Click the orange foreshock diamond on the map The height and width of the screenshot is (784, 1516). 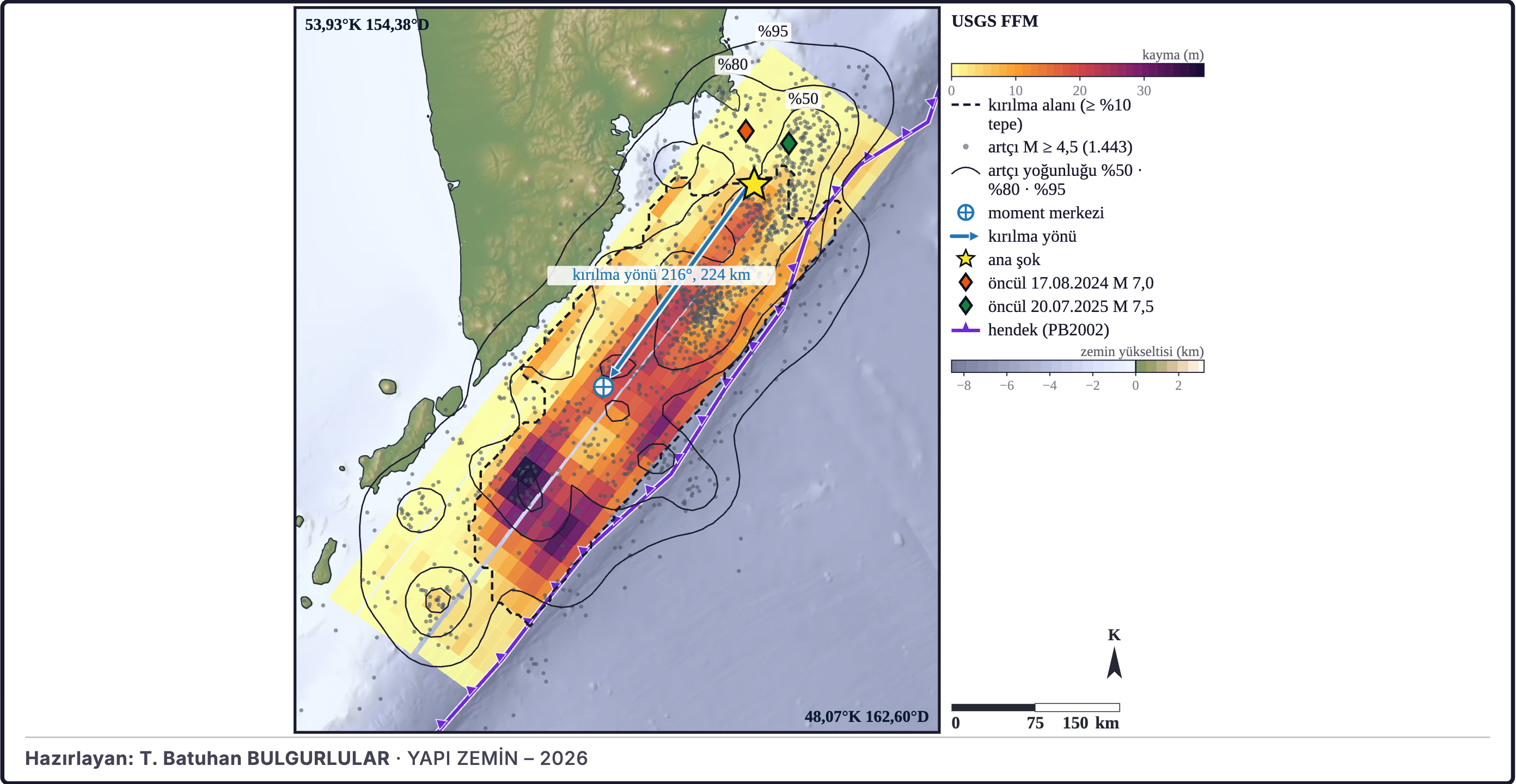pos(745,131)
